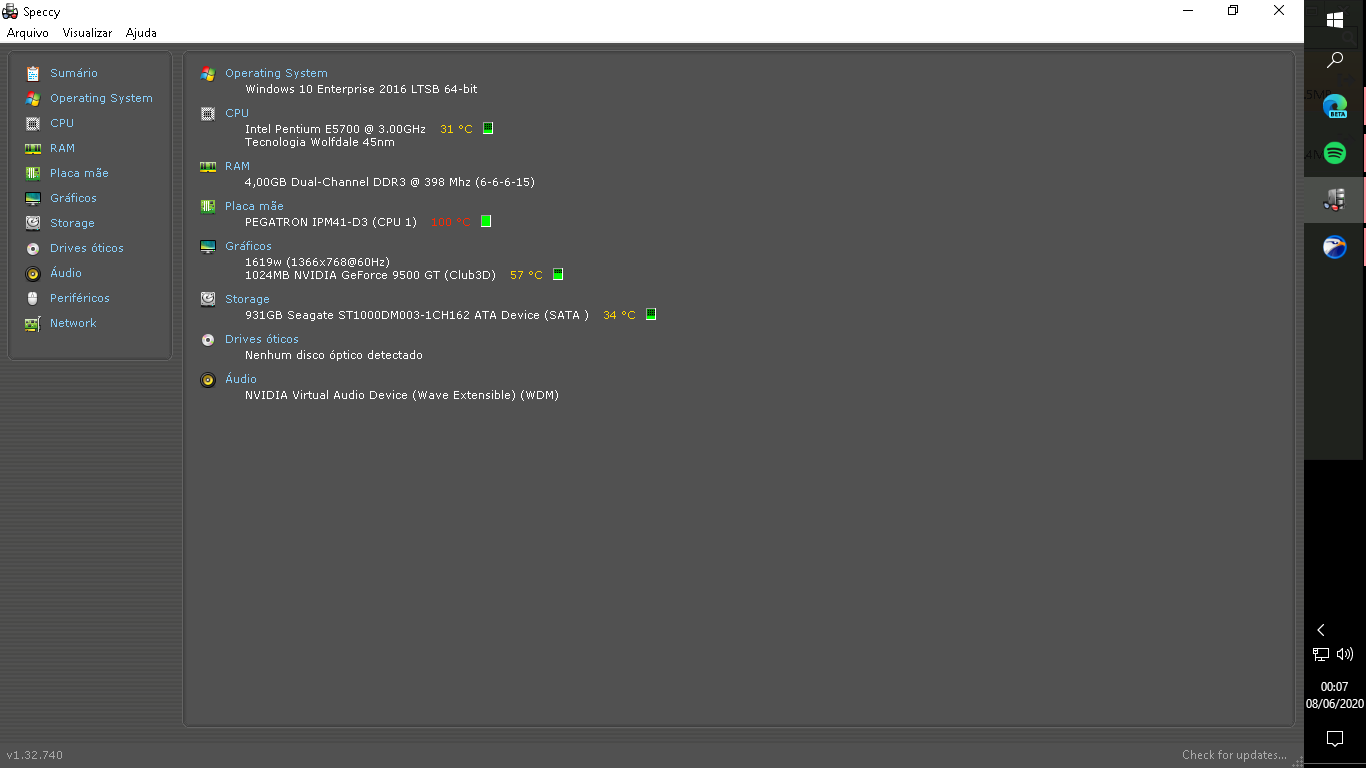Click the Placa mãe motherboard sidebar icon

pos(33,173)
